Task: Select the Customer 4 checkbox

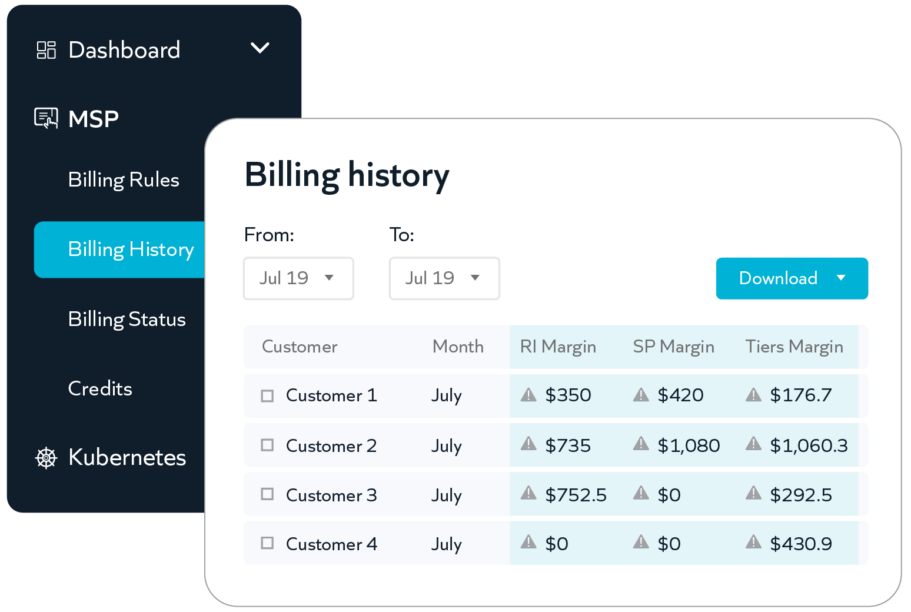Action: click(267, 543)
